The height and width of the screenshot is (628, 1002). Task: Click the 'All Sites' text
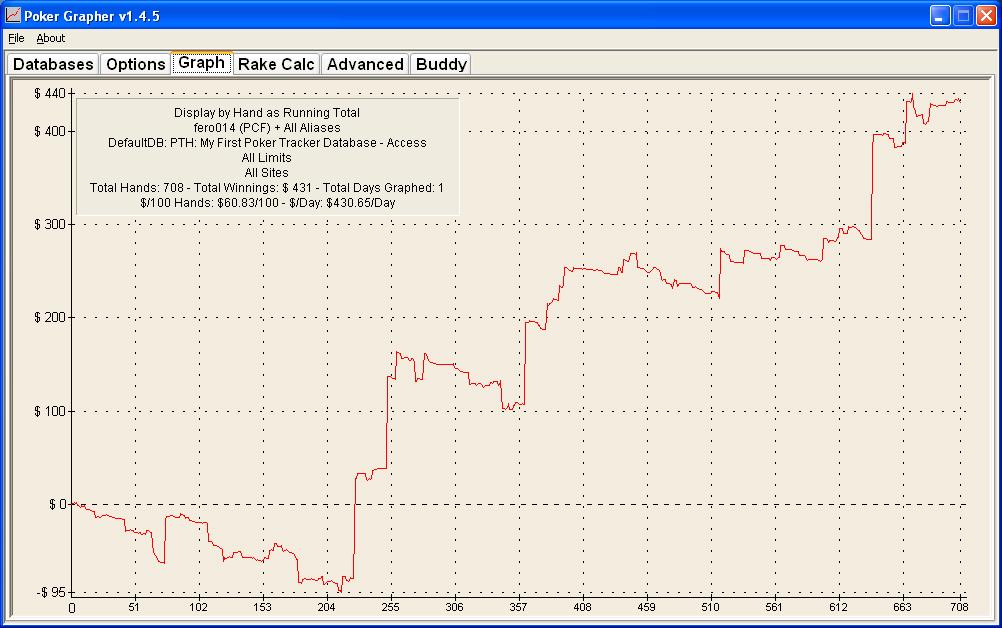pos(266,172)
